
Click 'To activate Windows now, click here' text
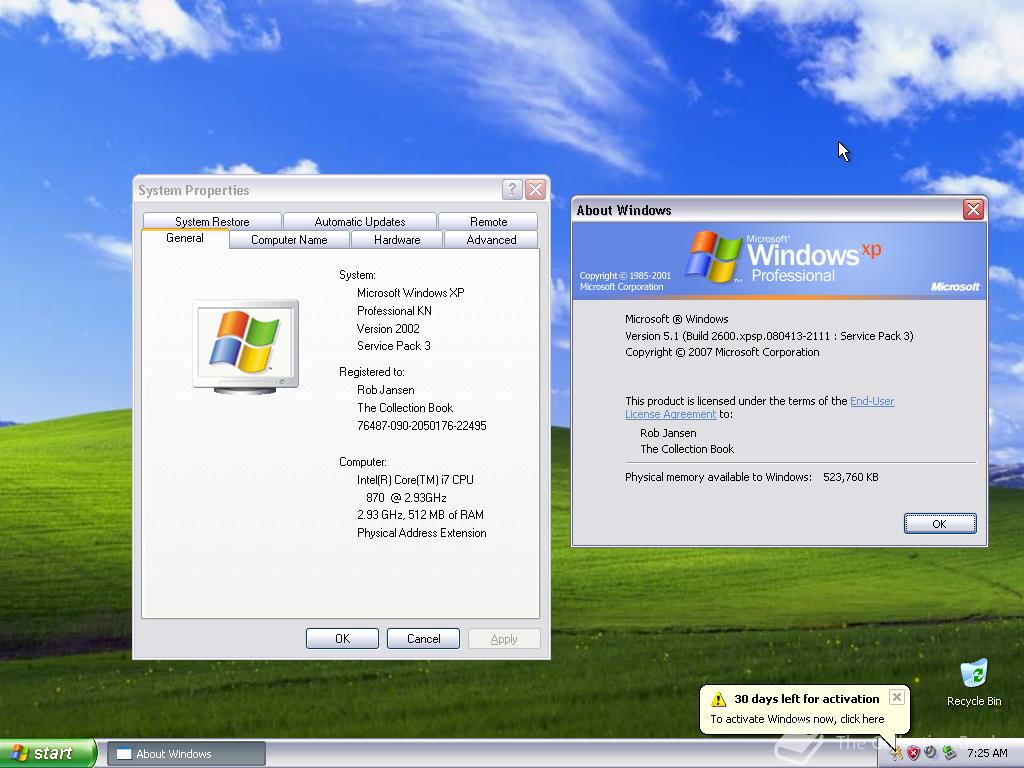(797, 719)
